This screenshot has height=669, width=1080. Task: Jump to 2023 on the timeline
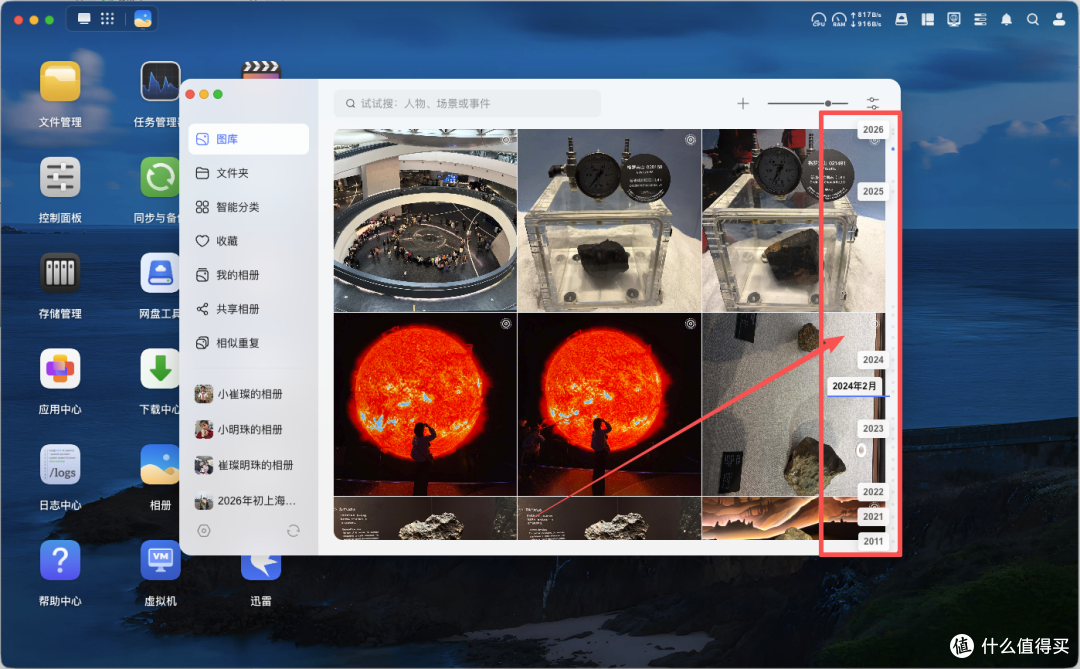[x=873, y=429]
